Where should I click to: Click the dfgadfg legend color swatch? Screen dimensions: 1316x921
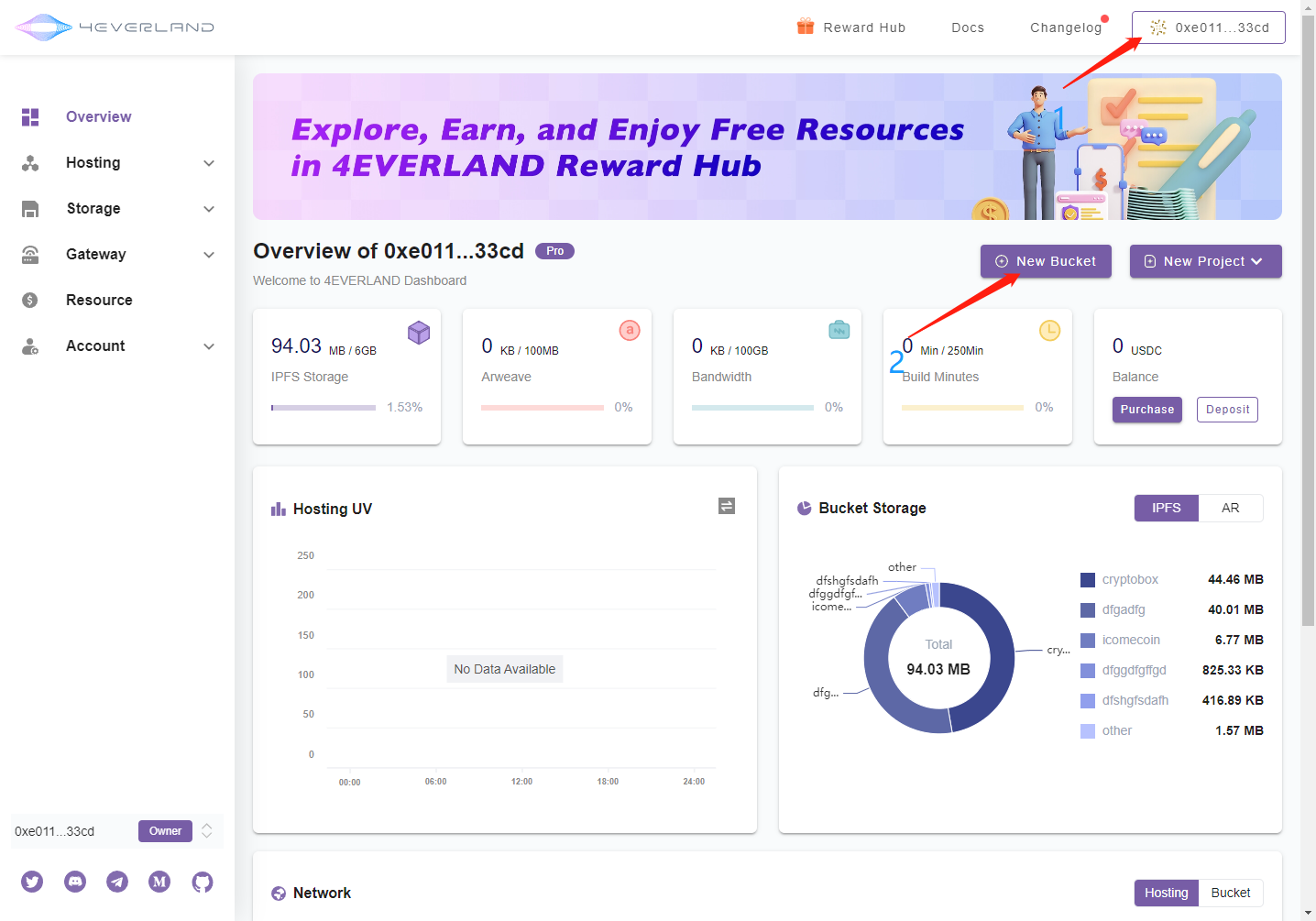[1088, 610]
